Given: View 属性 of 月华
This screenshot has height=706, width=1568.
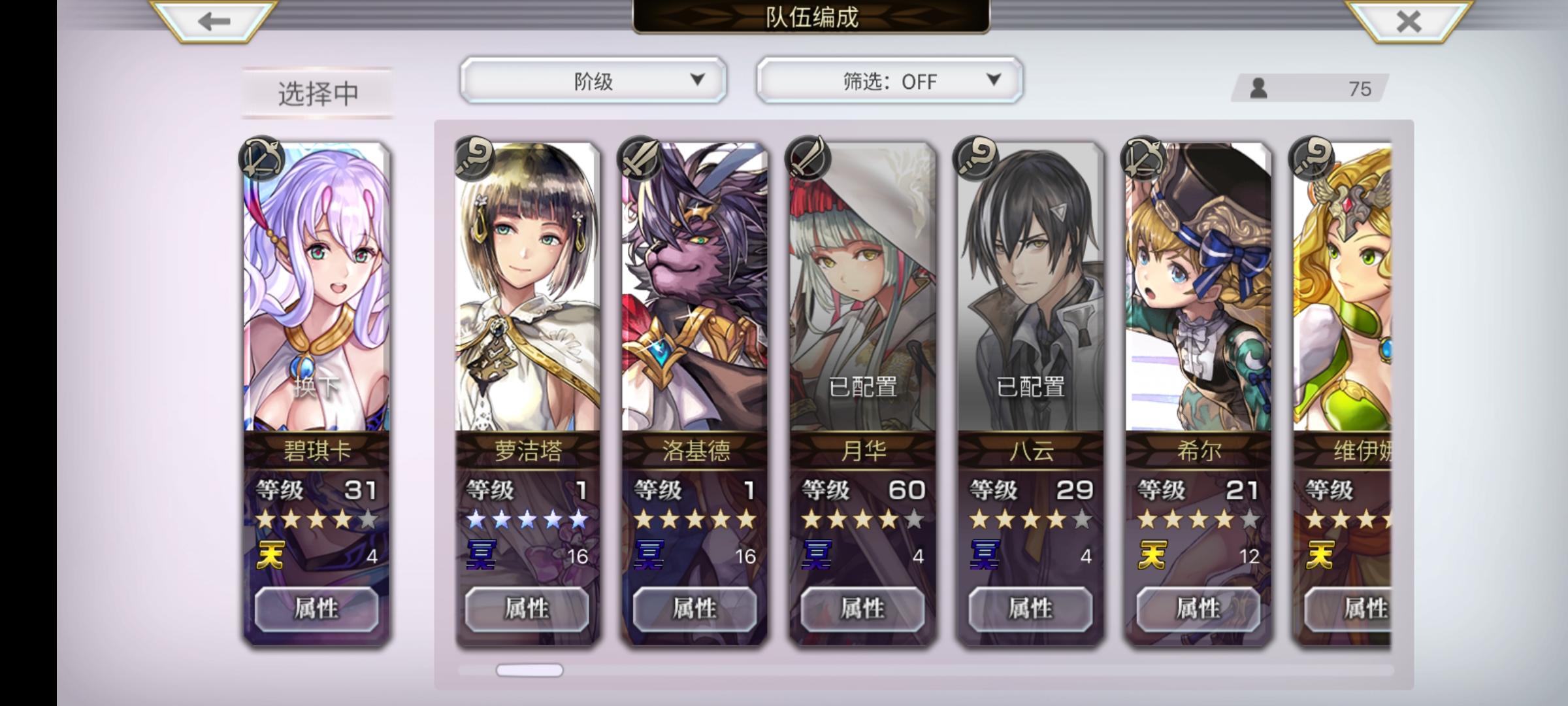Looking at the screenshot, I should click(x=863, y=609).
